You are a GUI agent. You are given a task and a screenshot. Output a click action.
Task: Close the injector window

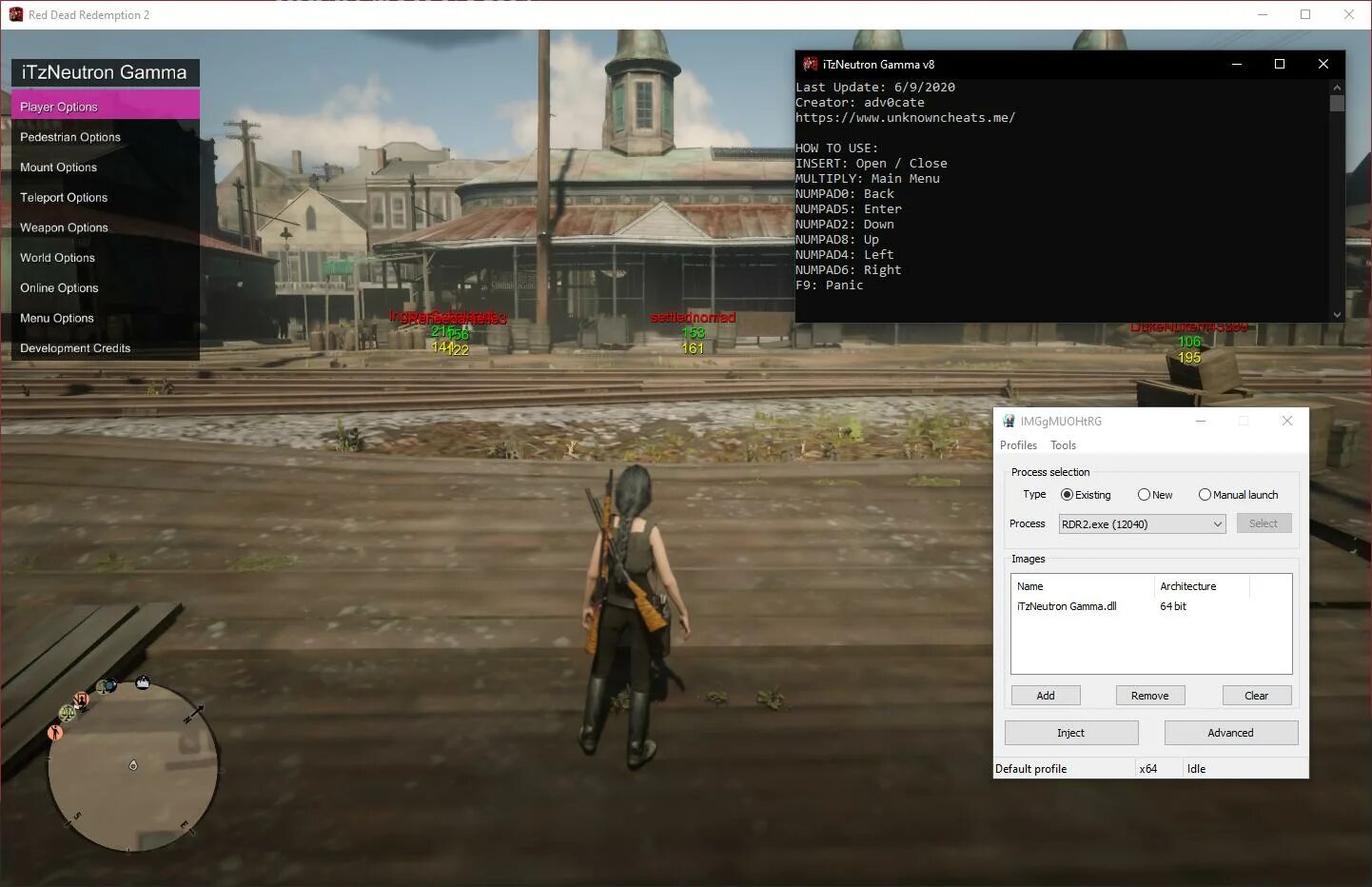pyautogui.click(x=1287, y=421)
